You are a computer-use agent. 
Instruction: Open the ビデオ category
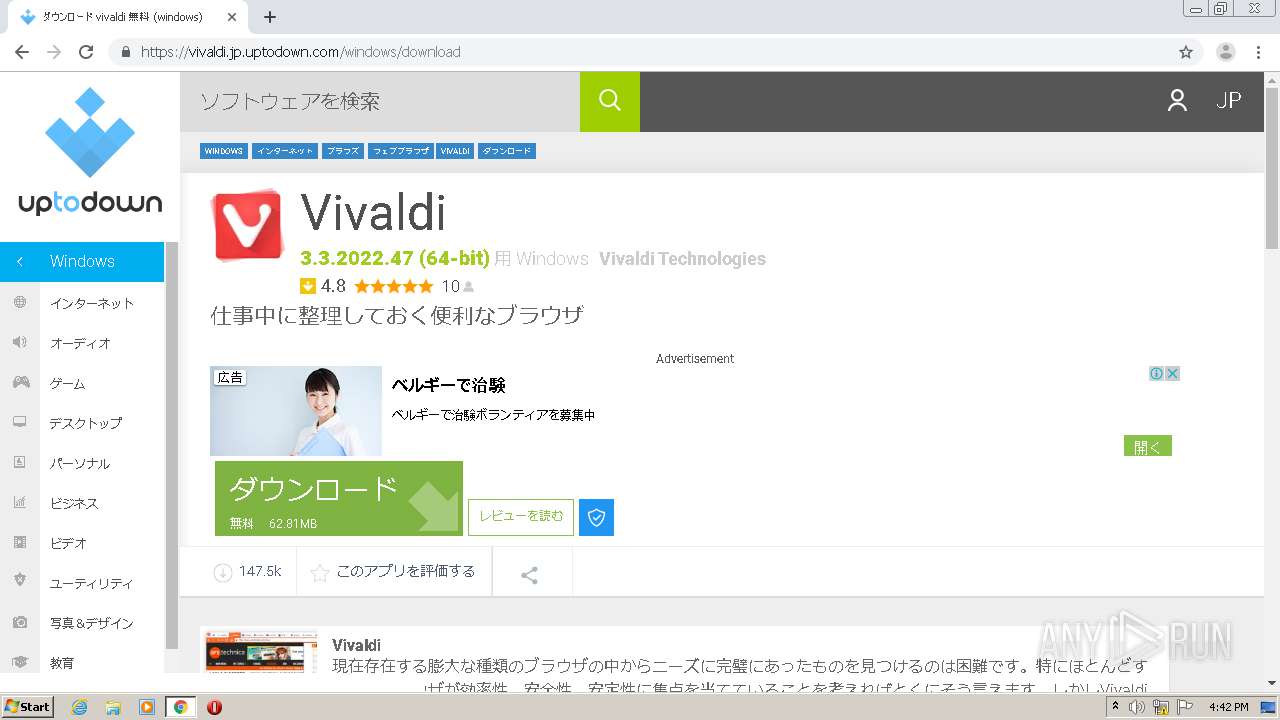click(x=68, y=543)
